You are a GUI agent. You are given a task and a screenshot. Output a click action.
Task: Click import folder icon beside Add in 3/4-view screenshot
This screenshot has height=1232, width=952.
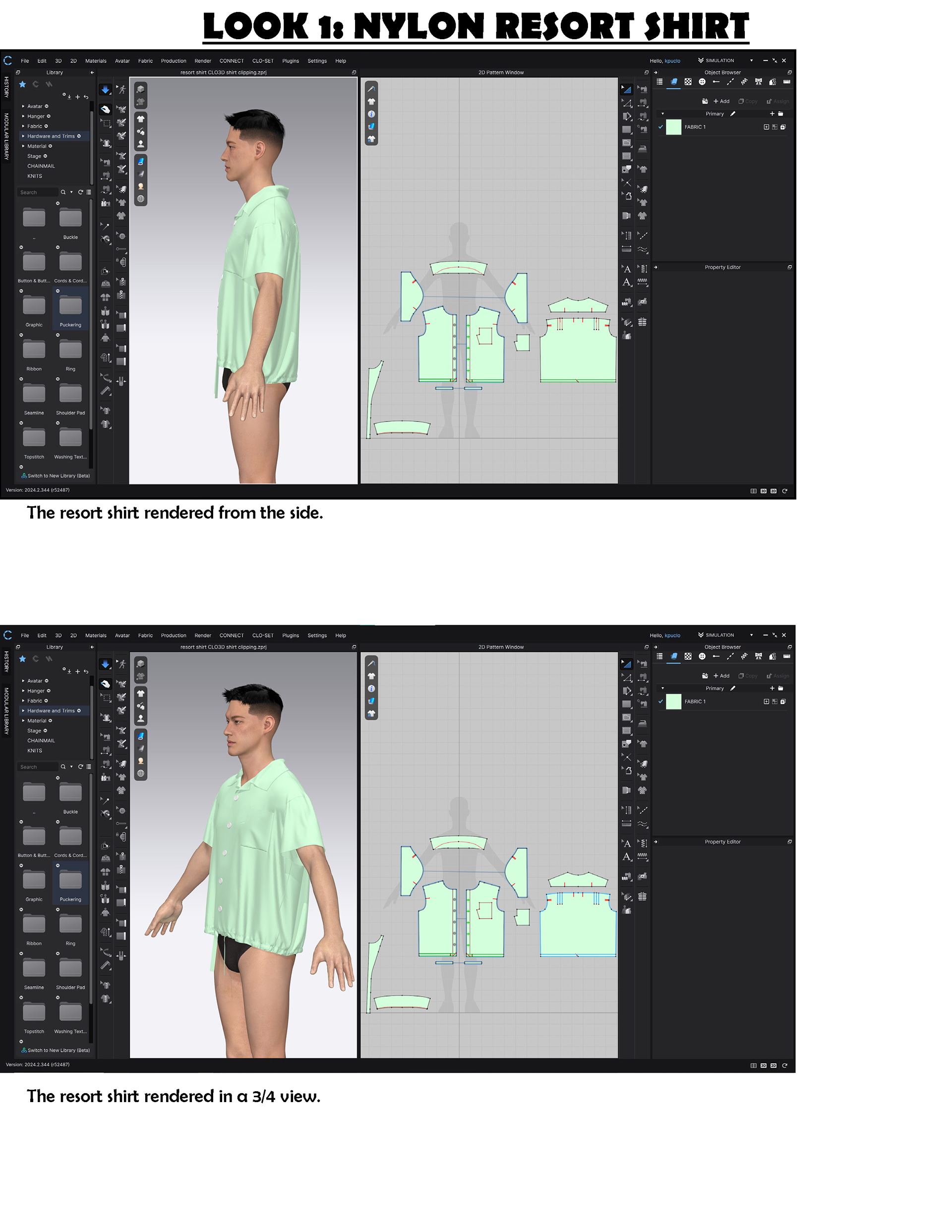(x=705, y=676)
